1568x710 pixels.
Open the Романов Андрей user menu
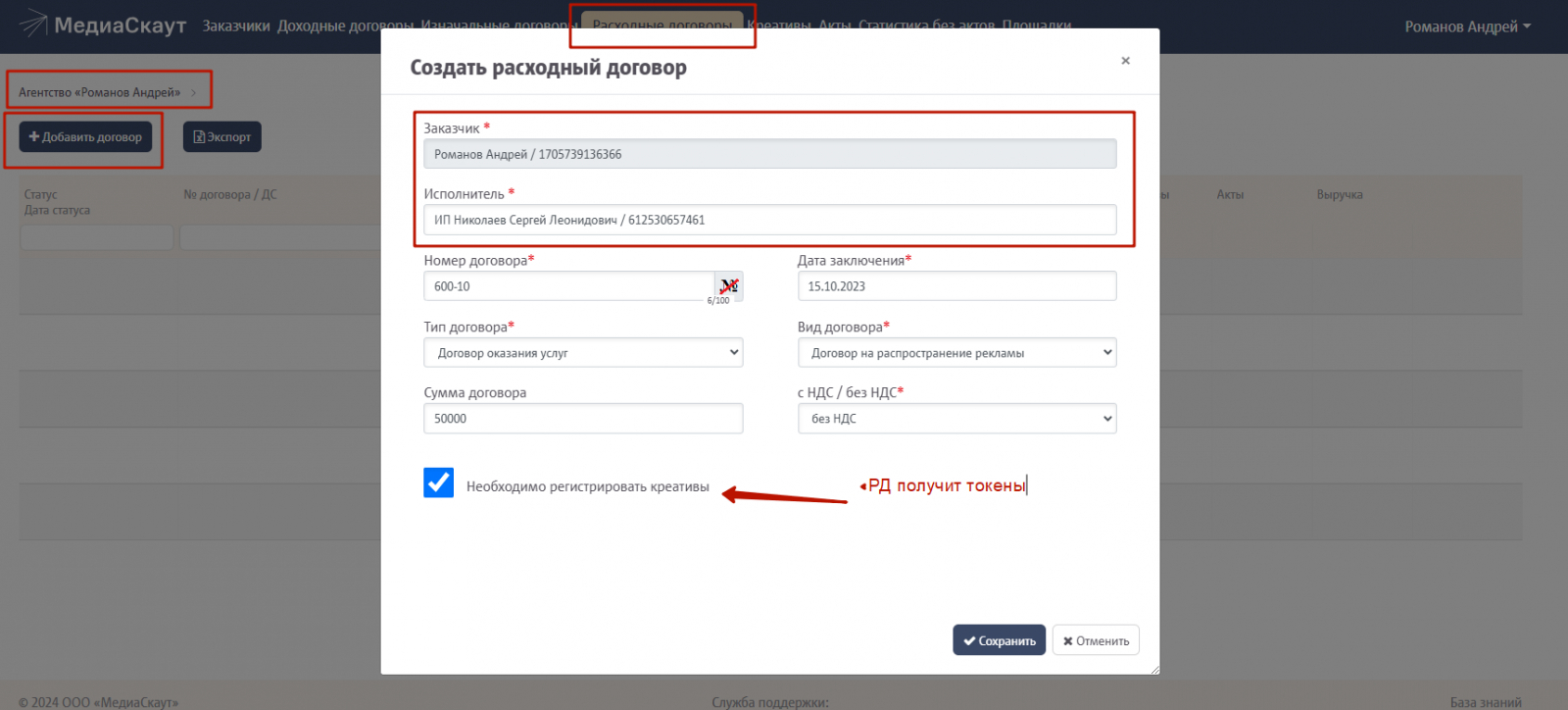[x=1467, y=26]
